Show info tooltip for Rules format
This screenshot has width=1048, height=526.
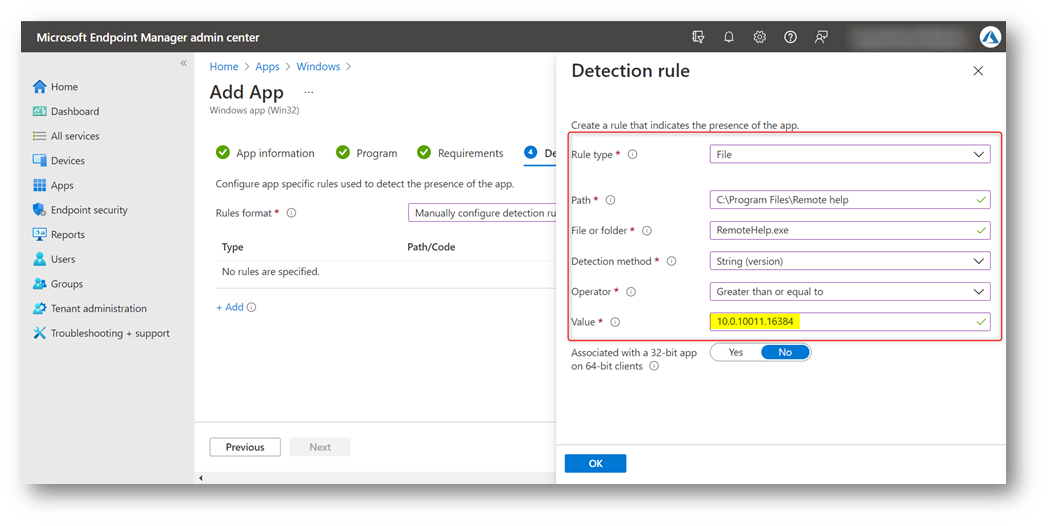[x=291, y=213]
